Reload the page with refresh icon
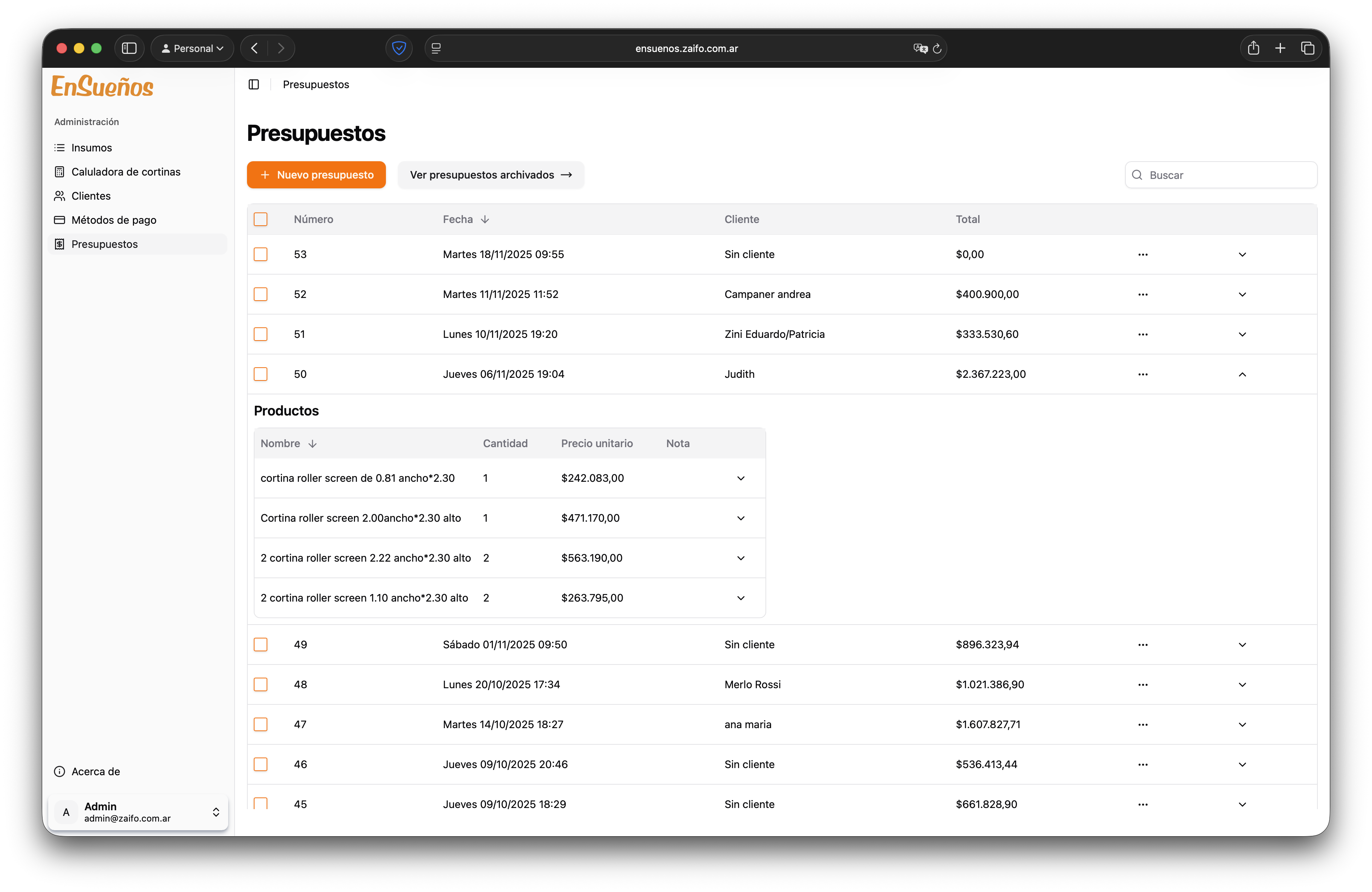Image resolution: width=1372 pixels, height=892 pixels. (x=938, y=49)
